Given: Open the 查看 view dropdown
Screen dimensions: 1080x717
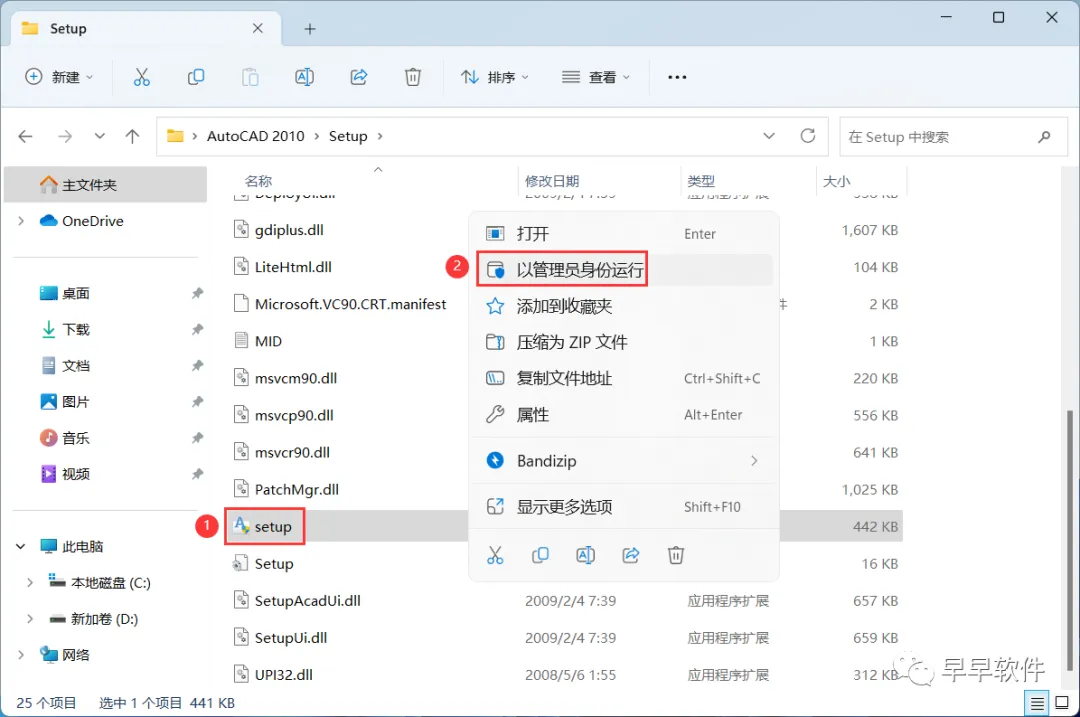Looking at the screenshot, I should point(596,77).
